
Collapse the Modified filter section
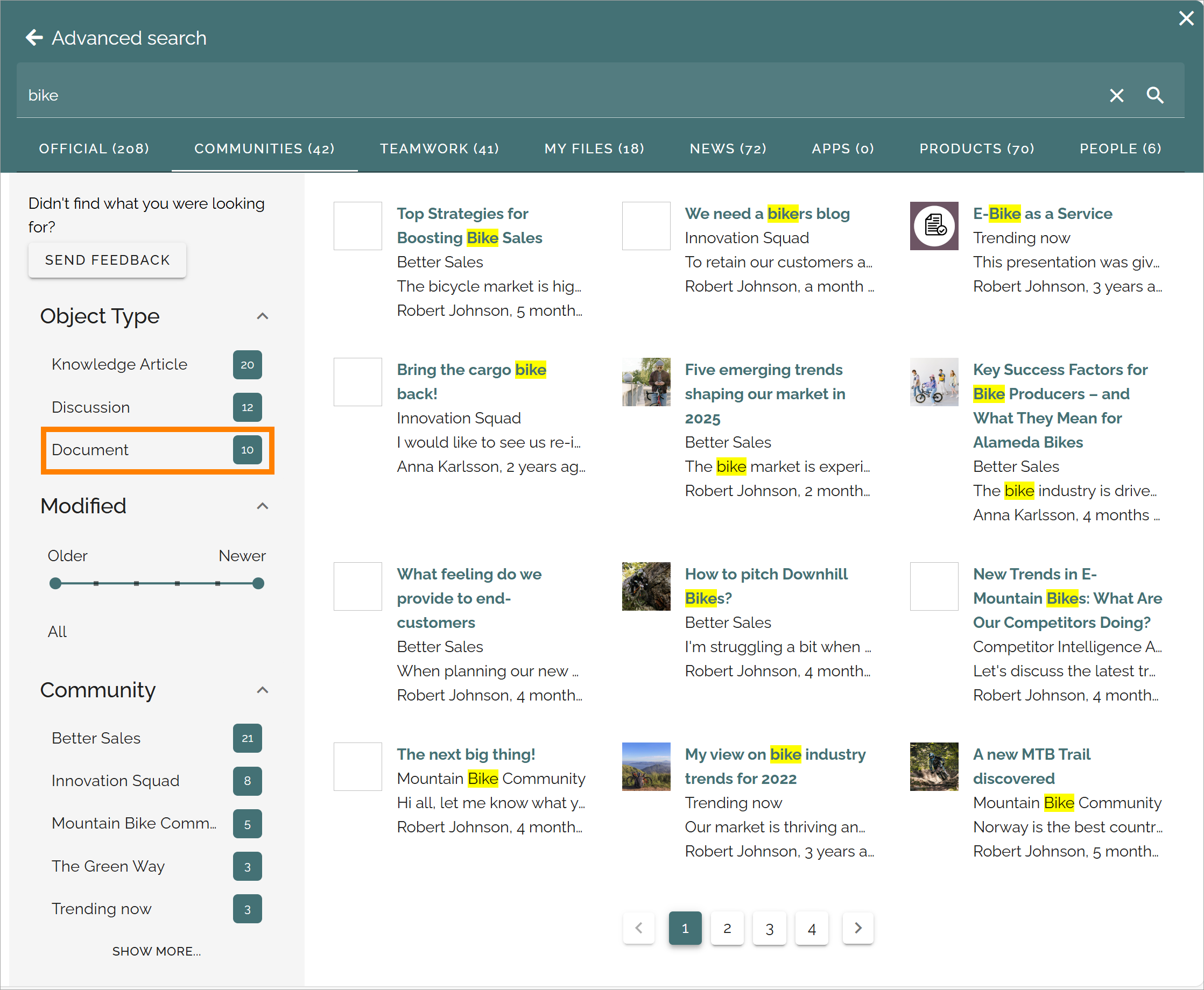pyautogui.click(x=262, y=506)
